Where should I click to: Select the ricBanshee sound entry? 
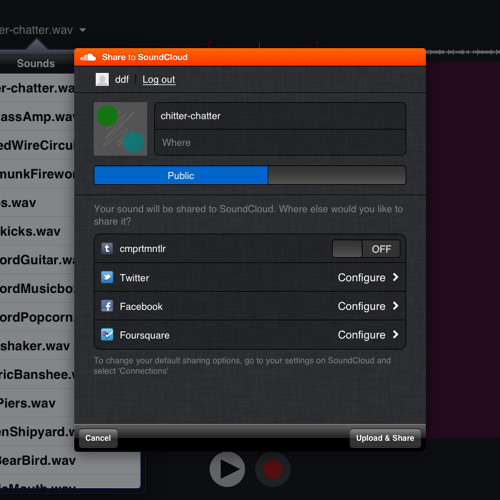37,375
